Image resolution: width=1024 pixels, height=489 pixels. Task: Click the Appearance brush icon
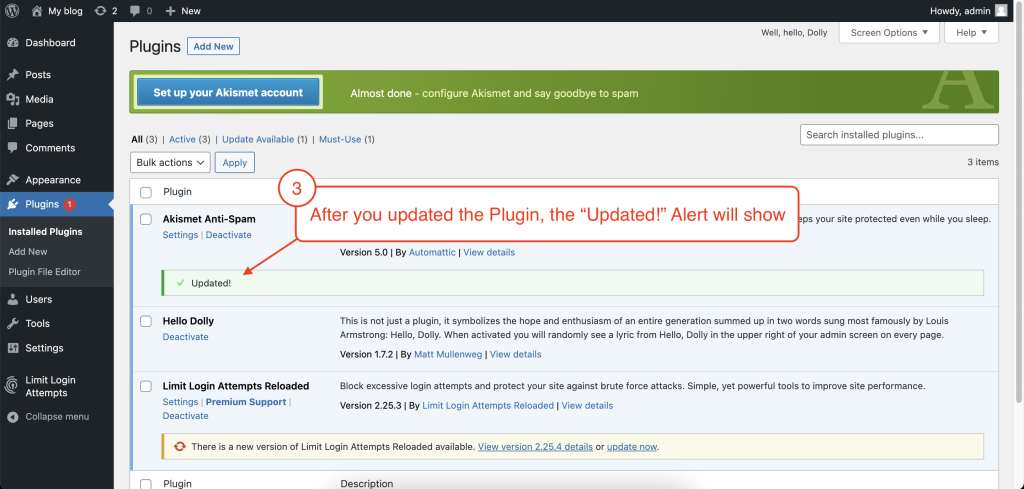click(x=12, y=180)
